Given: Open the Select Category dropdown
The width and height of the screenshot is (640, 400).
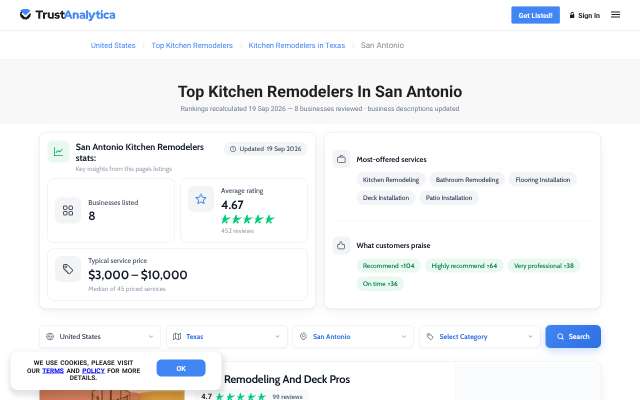Looking at the screenshot, I should (480, 336).
